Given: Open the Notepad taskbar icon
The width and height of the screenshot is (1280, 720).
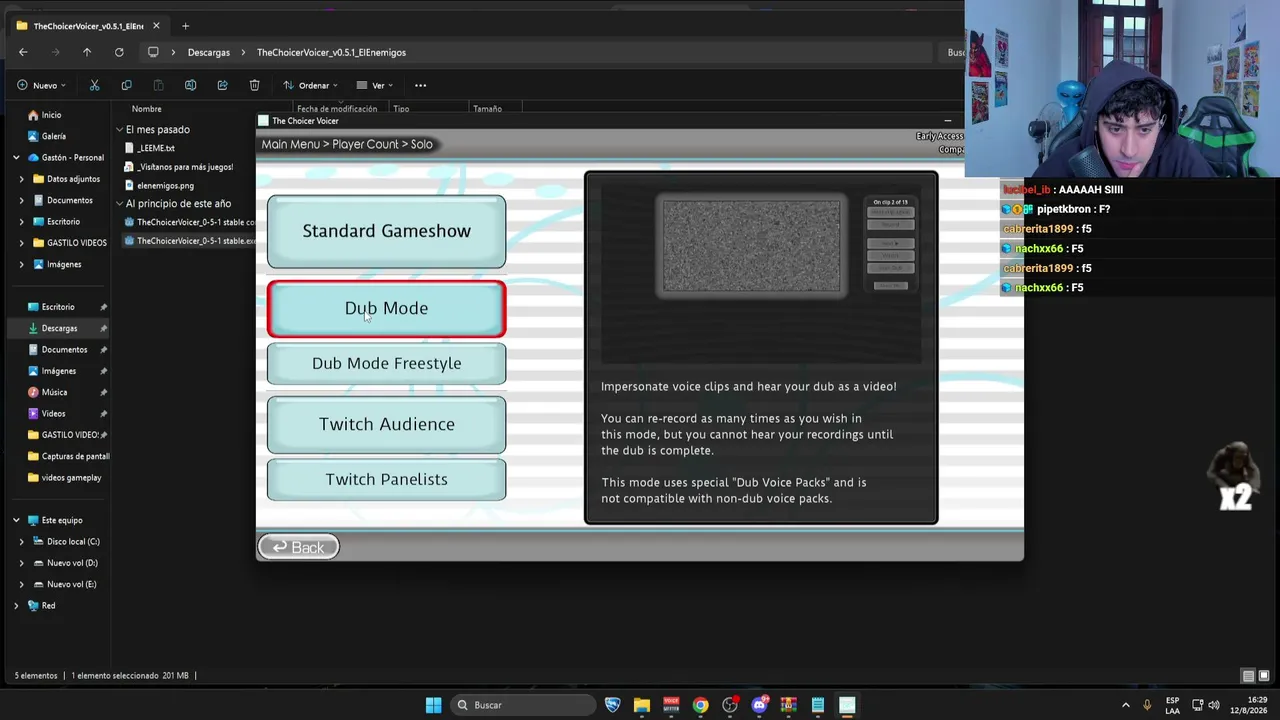Looking at the screenshot, I should tap(818, 705).
